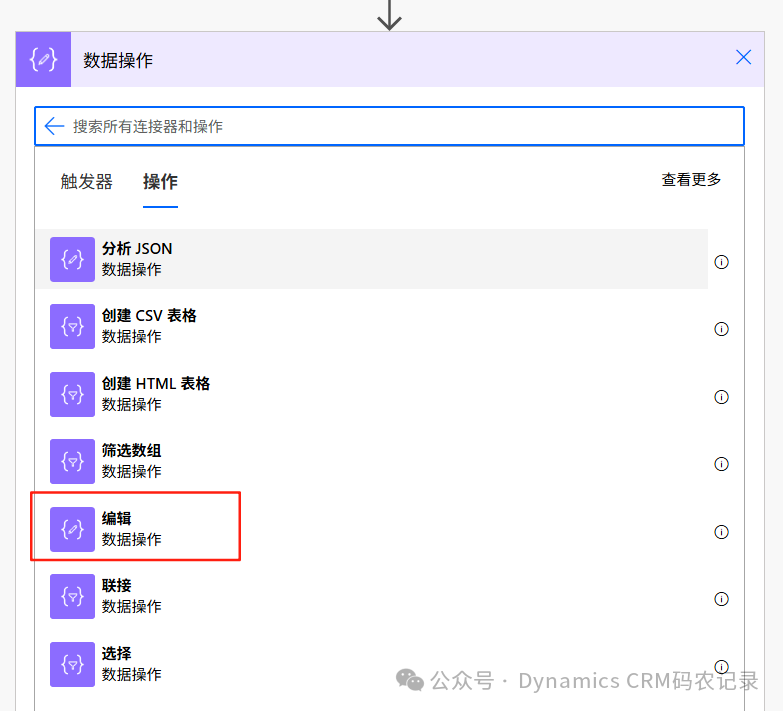Click the 查看更多 link
The width and height of the screenshot is (783, 711).
(x=691, y=180)
